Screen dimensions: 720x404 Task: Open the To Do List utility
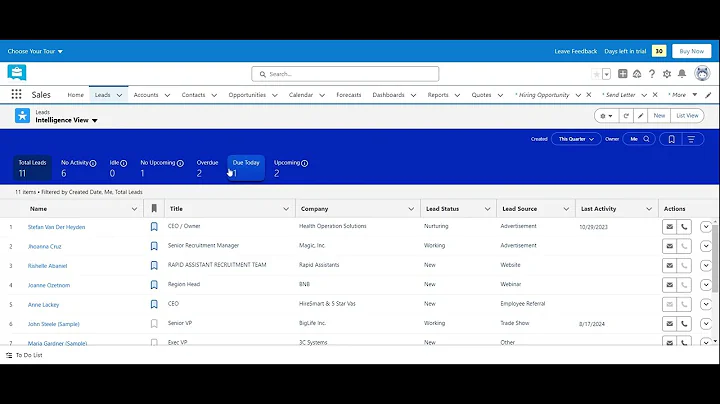click(x=24, y=355)
